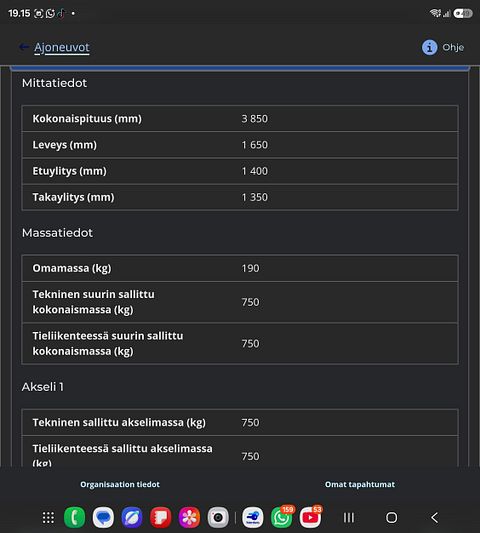Tap the recent apps navigation button
This screenshot has width=480, height=533.
click(349, 517)
